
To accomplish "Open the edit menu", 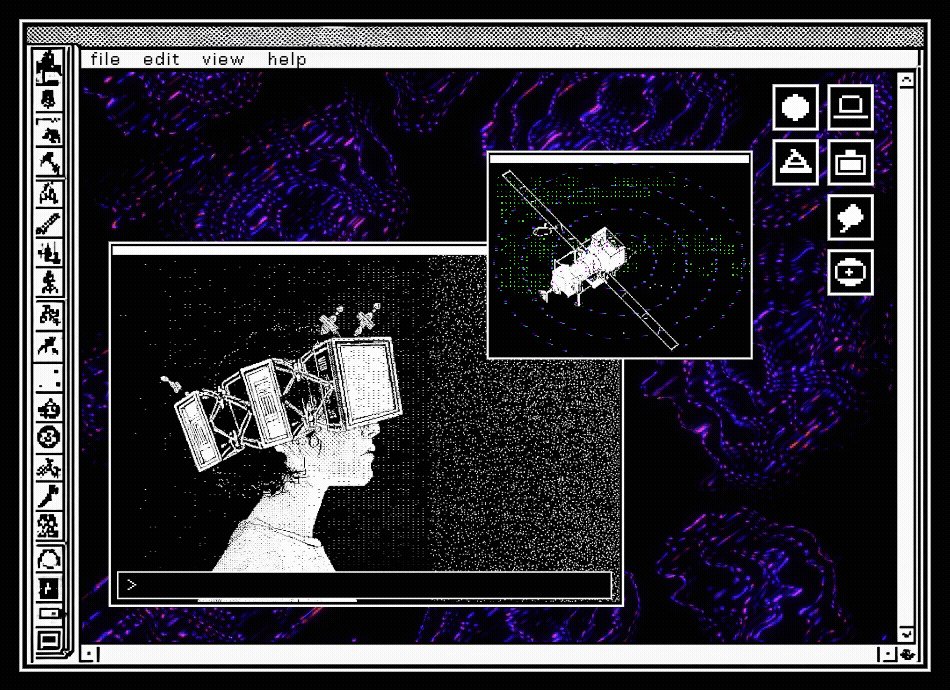I will point(161,59).
